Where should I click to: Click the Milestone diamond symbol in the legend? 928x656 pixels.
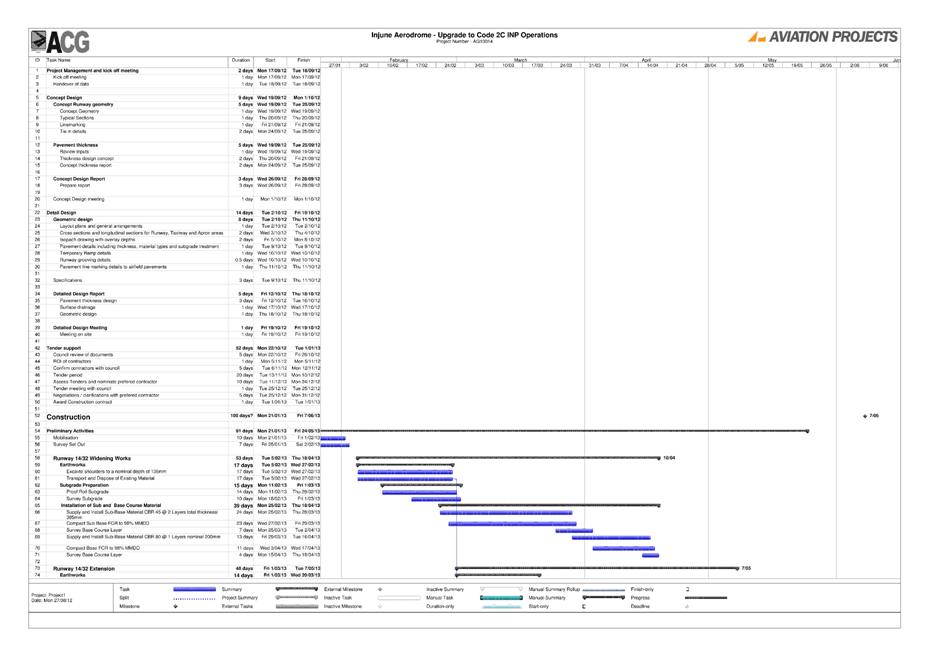click(175, 606)
